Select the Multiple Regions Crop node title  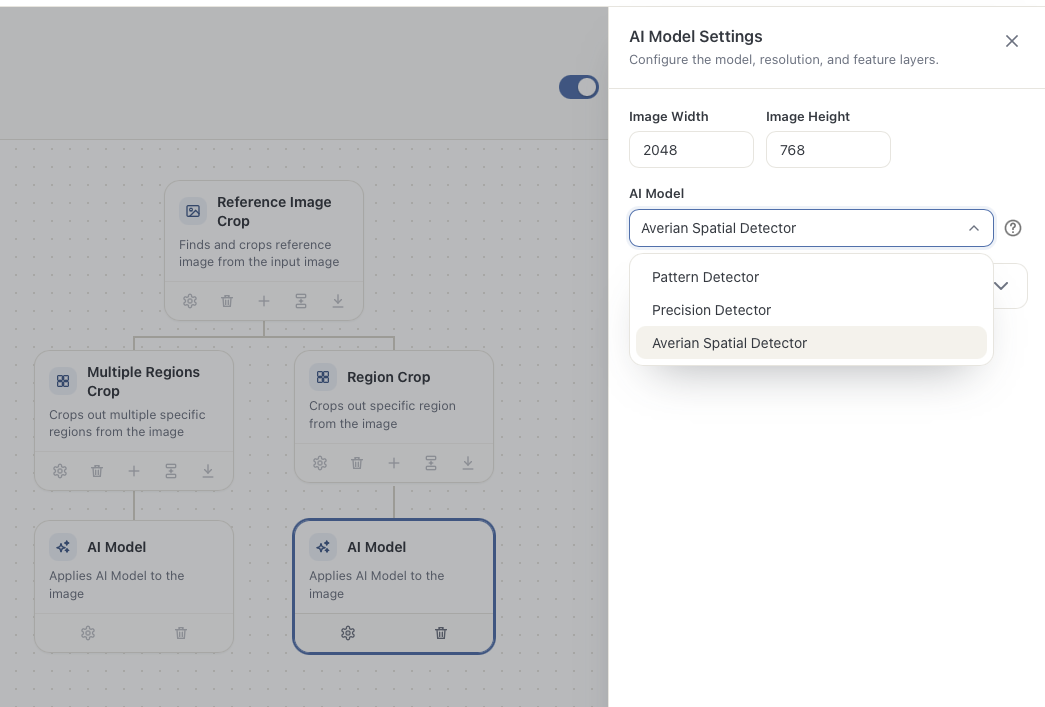tap(143, 381)
